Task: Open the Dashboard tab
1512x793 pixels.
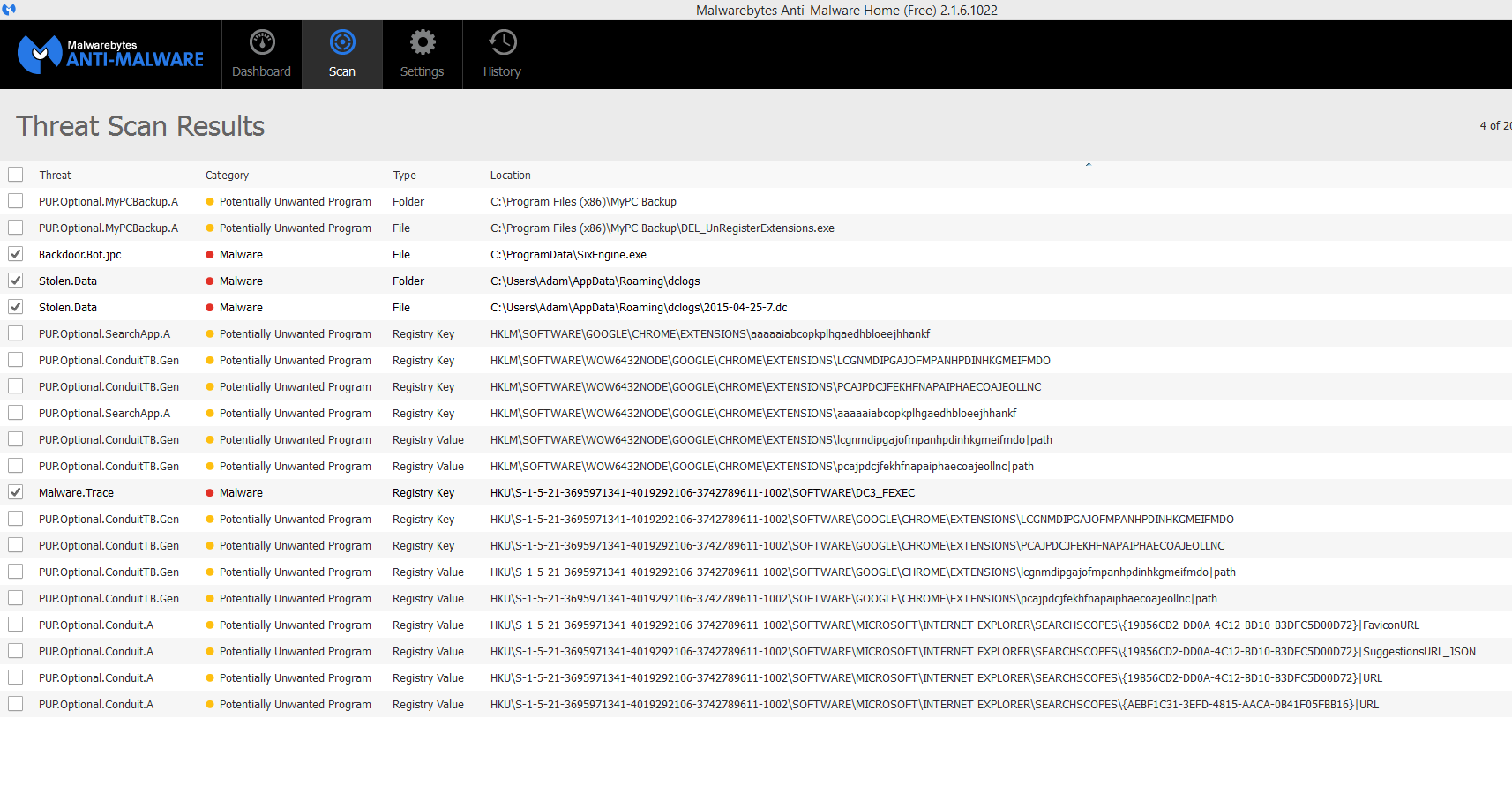Action: click(x=262, y=55)
